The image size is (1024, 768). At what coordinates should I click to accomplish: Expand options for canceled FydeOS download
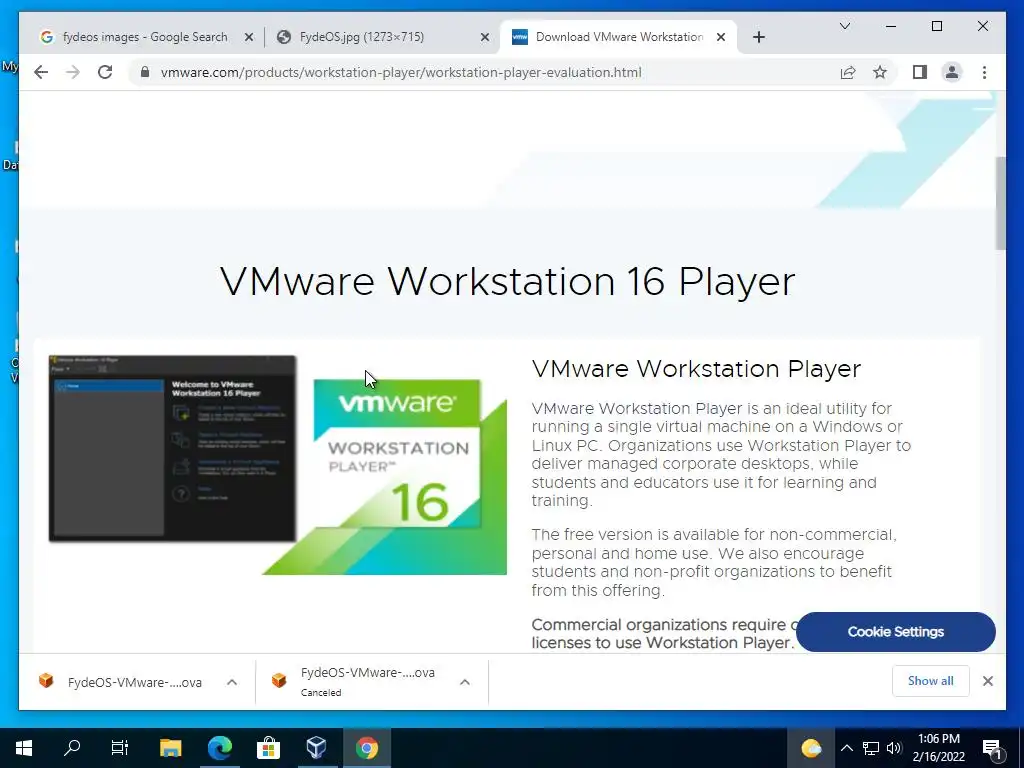coord(465,682)
